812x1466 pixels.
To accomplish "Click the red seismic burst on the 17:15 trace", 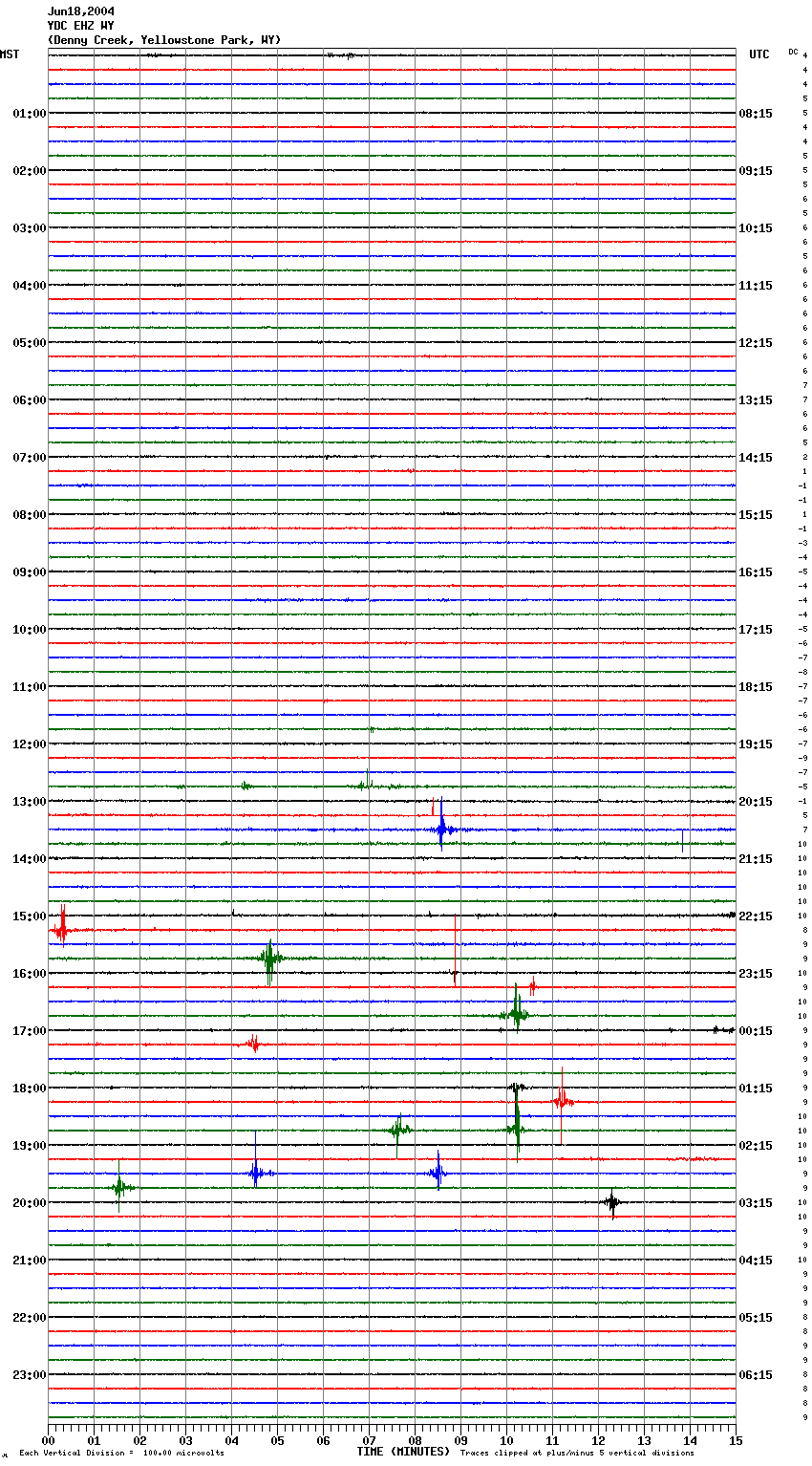I will (253, 1045).
